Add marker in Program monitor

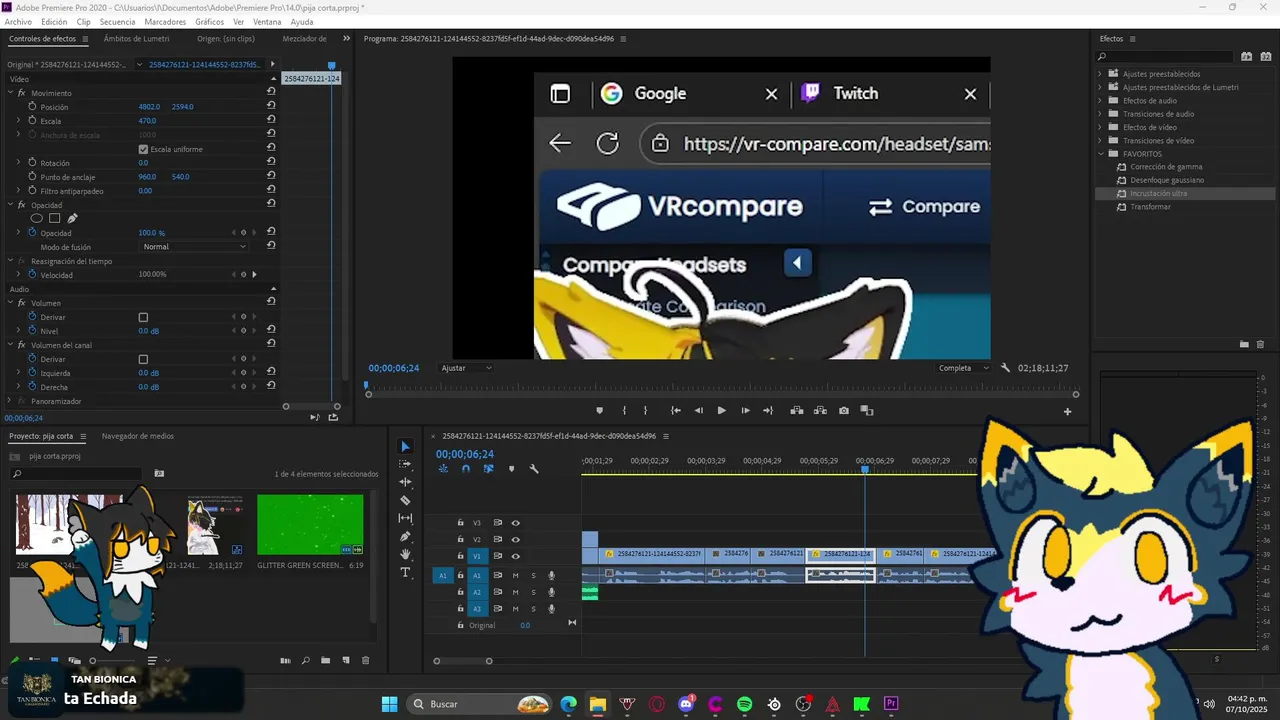pyautogui.click(x=599, y=410)
